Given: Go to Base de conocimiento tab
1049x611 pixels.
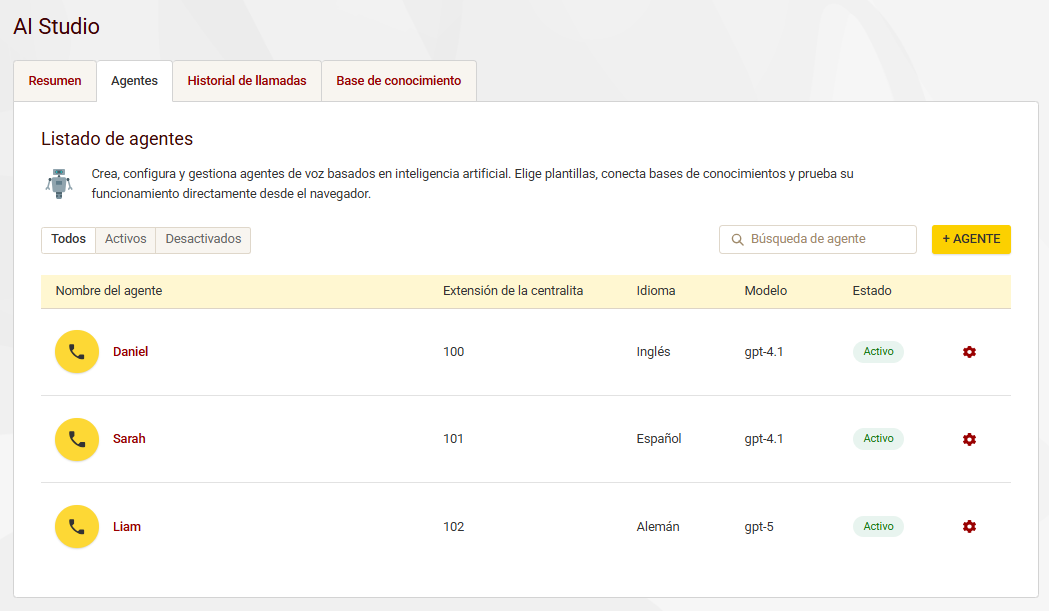Looking at the screenshot, I should pyautogui.click(x=398, y=81).
